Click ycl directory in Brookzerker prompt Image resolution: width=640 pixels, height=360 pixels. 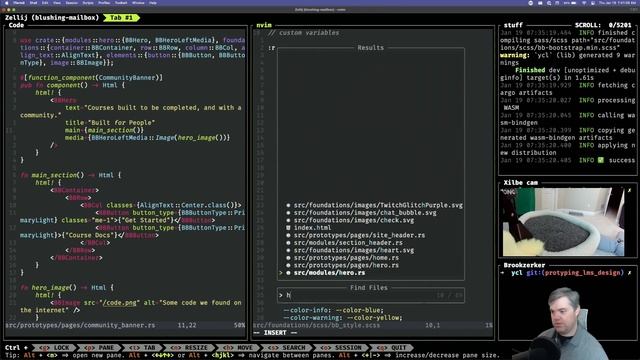pyautogui.click(x=517, y=273)
